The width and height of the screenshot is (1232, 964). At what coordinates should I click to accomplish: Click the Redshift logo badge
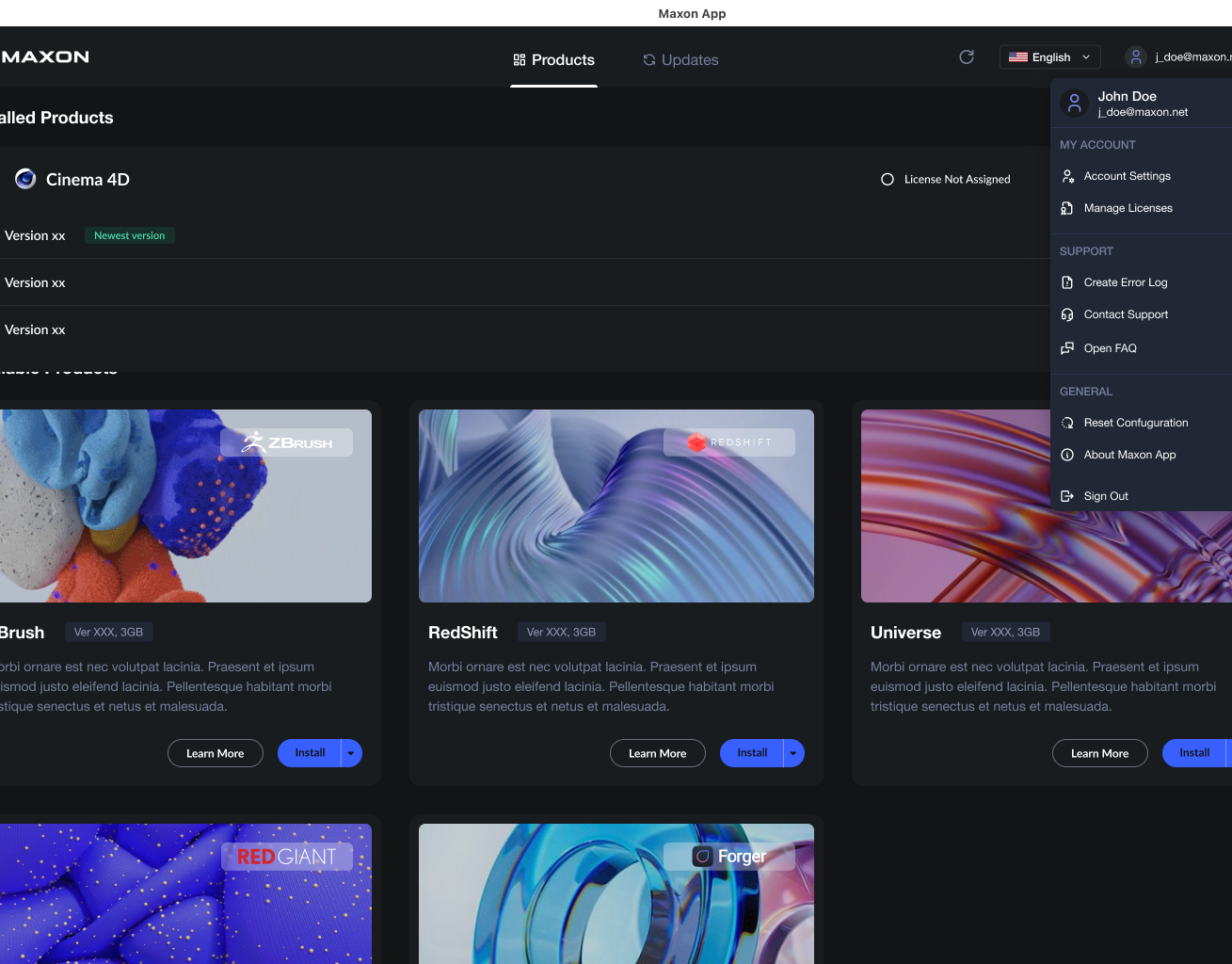click(729, 442)
